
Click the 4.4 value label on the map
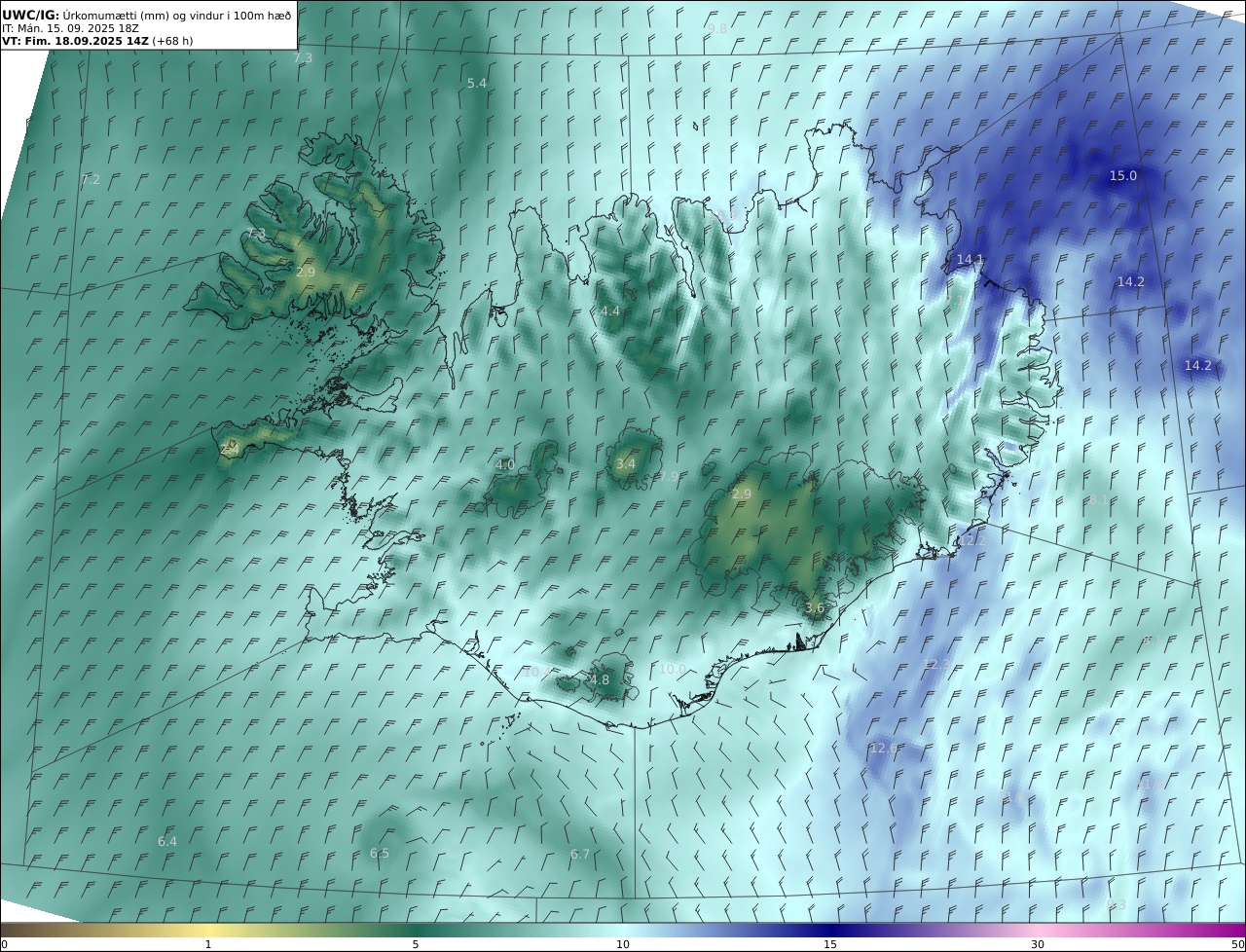coord(610,311)
